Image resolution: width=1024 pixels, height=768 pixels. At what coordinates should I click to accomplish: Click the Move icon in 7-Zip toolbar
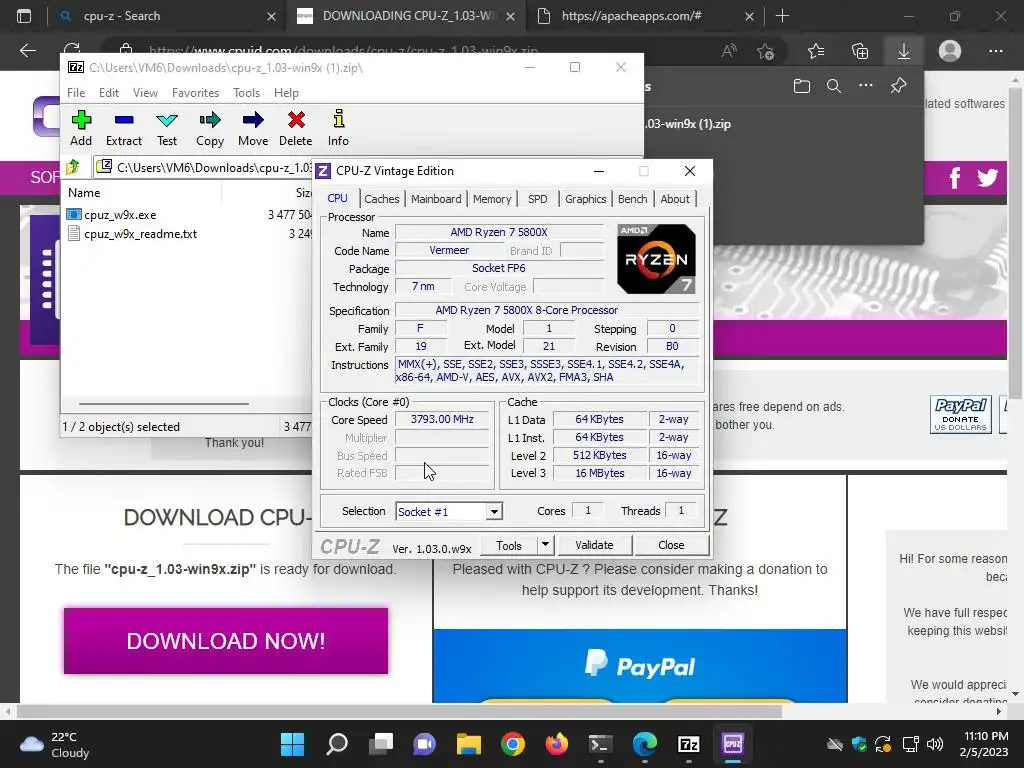(x=253, y=128)
